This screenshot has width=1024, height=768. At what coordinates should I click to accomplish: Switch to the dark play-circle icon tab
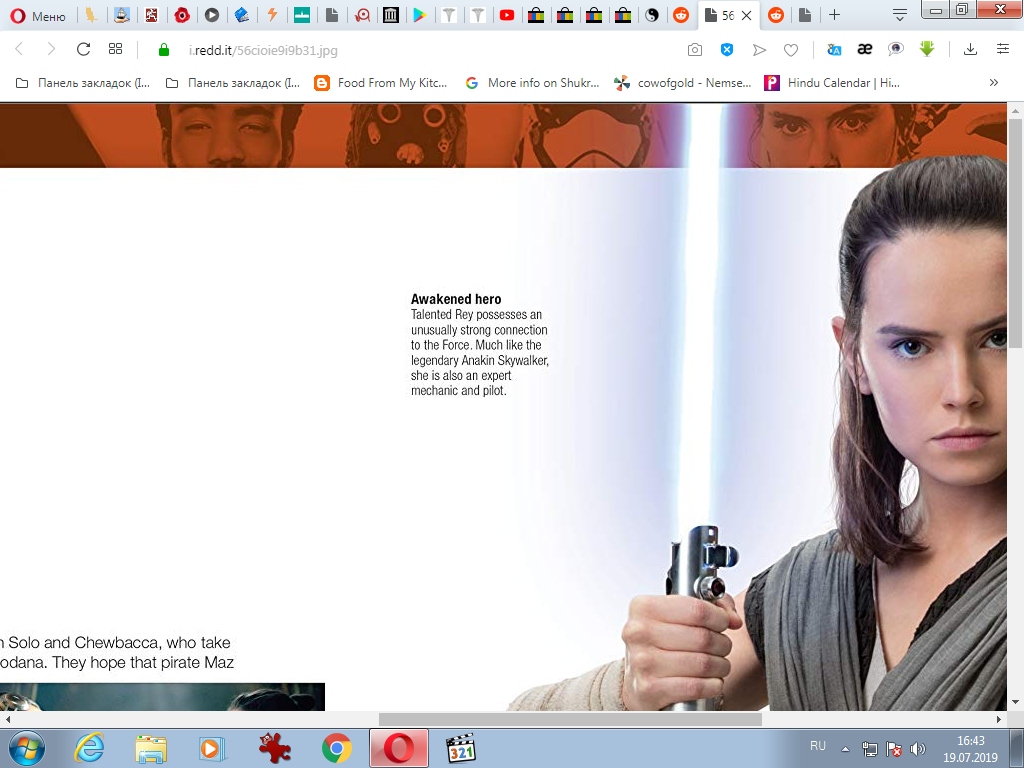212,15
